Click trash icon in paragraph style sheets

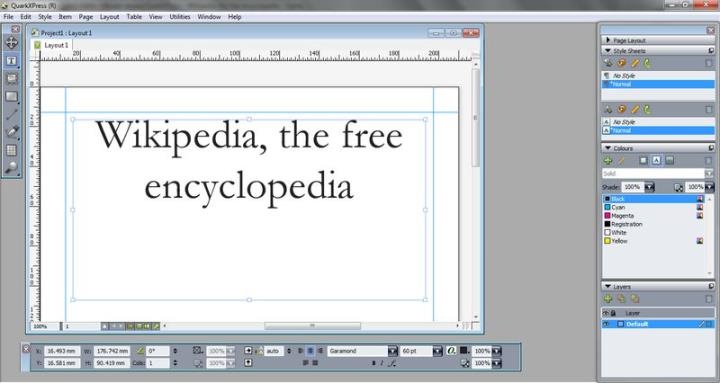click(709, 63)
